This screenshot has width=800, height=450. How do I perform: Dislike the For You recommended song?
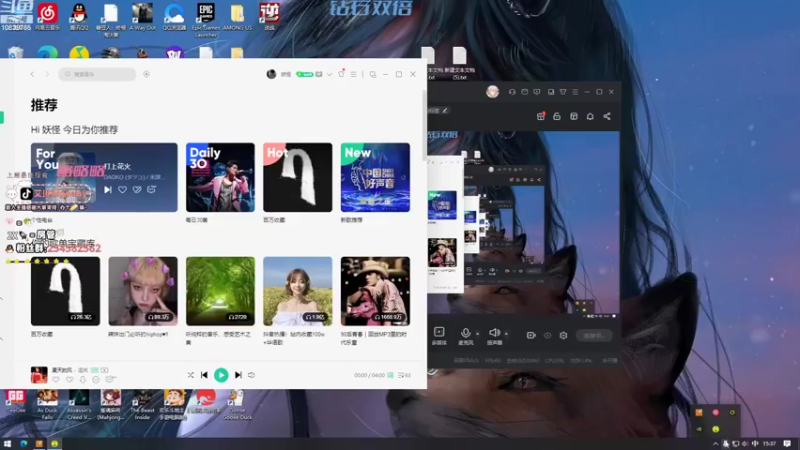point(137,189)
